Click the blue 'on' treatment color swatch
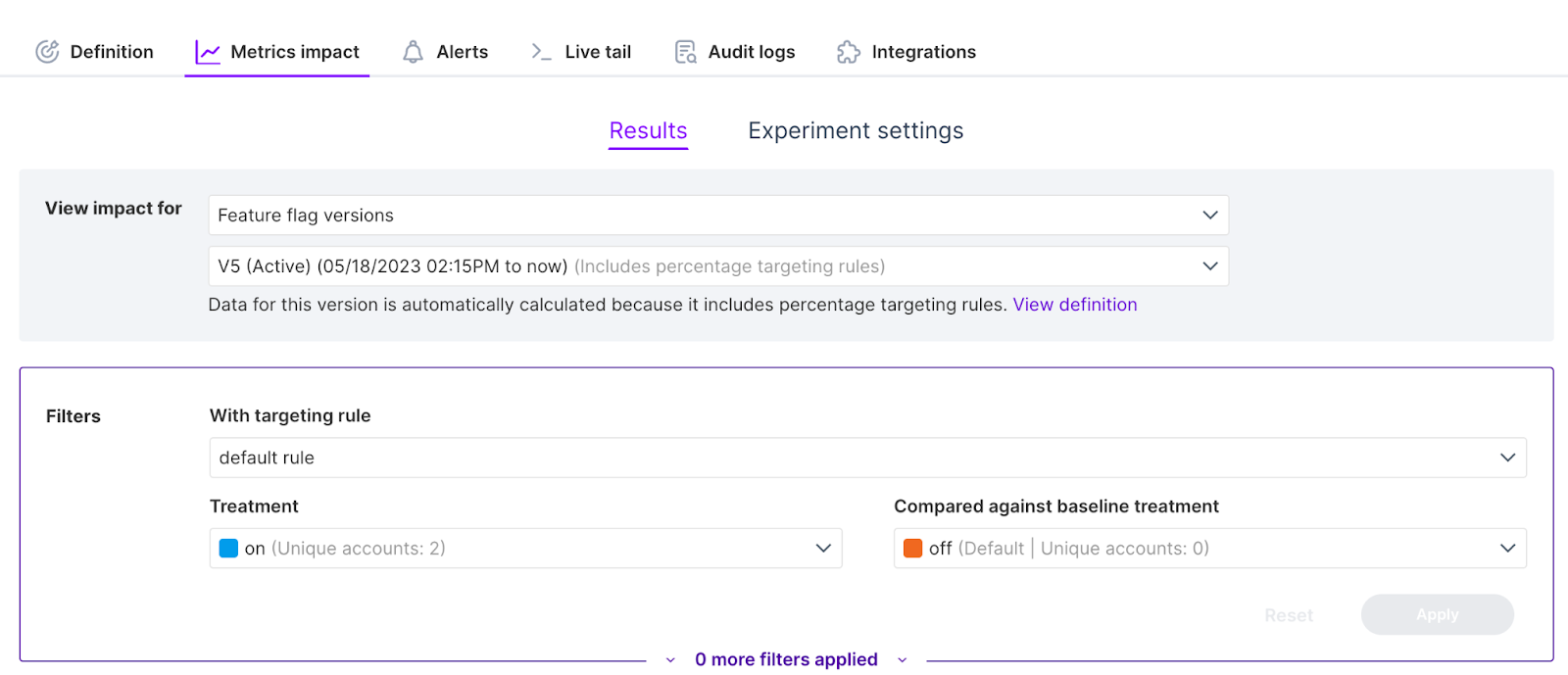 click(228, 549)
